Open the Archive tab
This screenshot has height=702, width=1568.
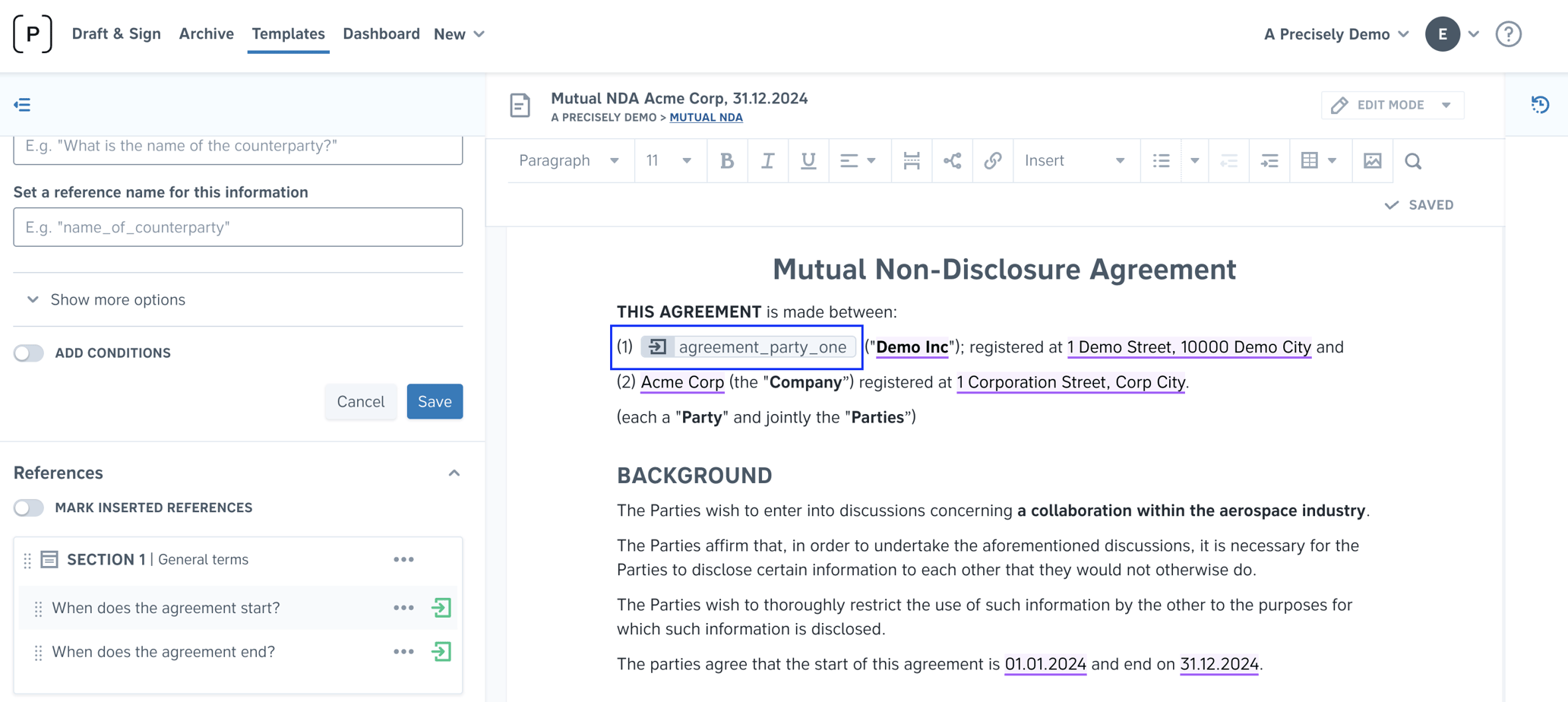coord(207,34)
